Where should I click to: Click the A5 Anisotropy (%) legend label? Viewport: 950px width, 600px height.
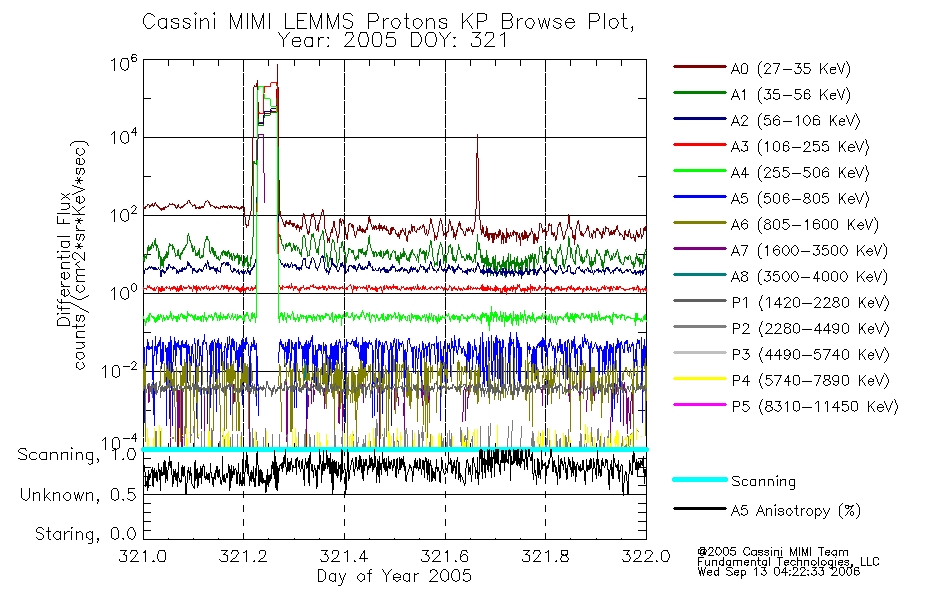tap(796, 511)
